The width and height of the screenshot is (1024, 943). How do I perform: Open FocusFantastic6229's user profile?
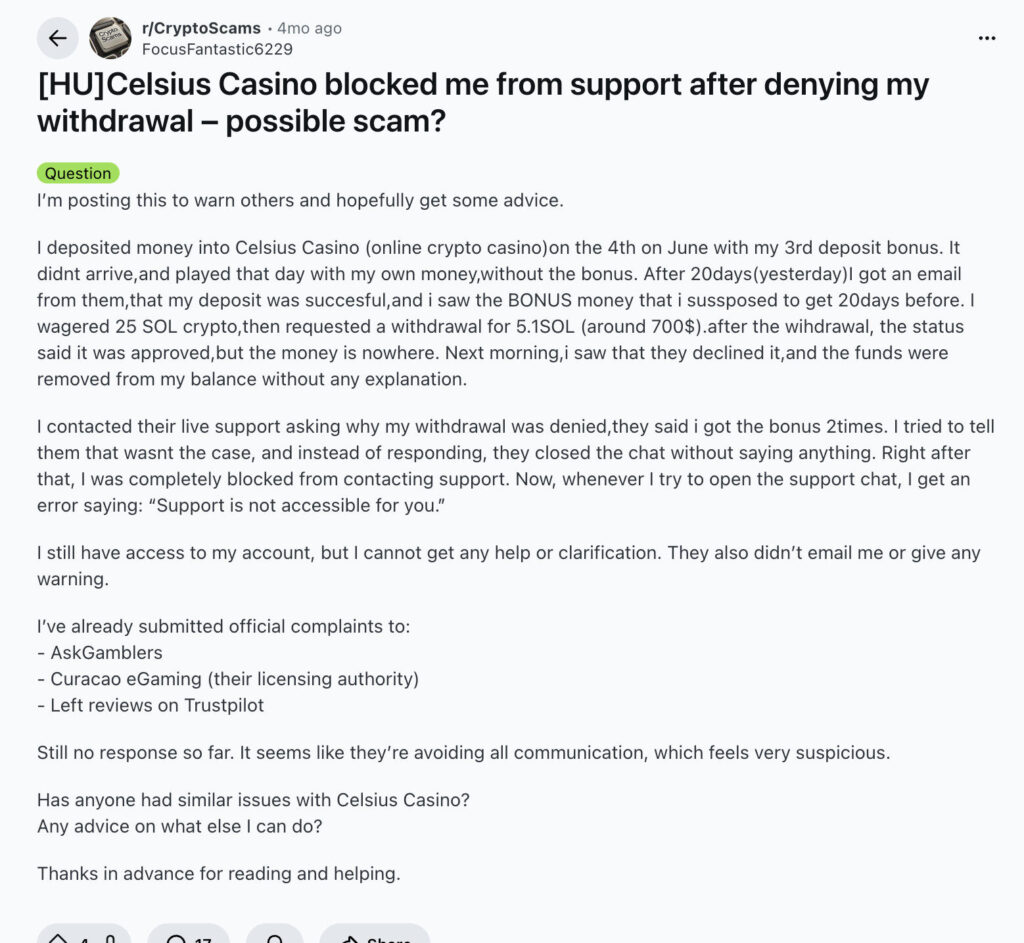point(217,49)
